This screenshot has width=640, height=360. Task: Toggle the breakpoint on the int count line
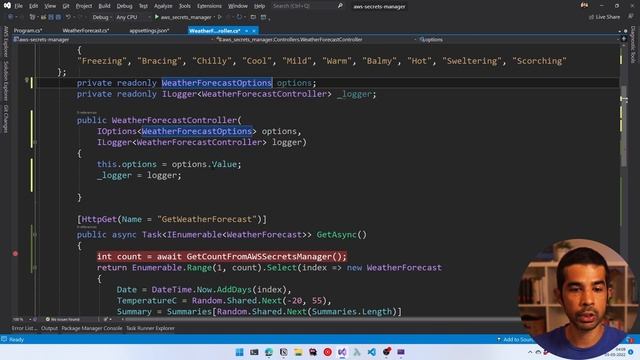point(15,254)
